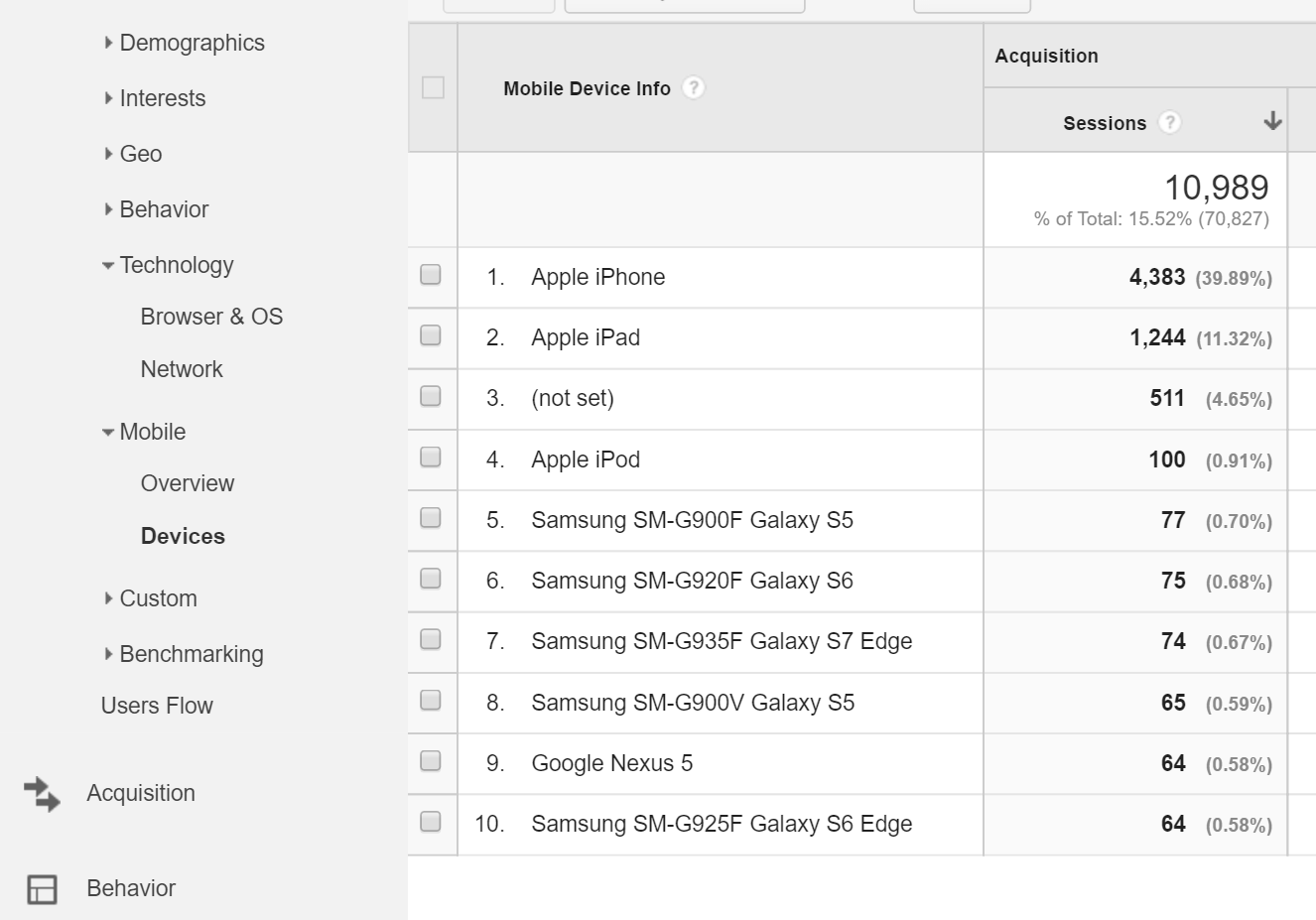The image size is (1316, 920).
Task: Open the Users Flow report
Action: pyautogui.click(x=157, y=705)
